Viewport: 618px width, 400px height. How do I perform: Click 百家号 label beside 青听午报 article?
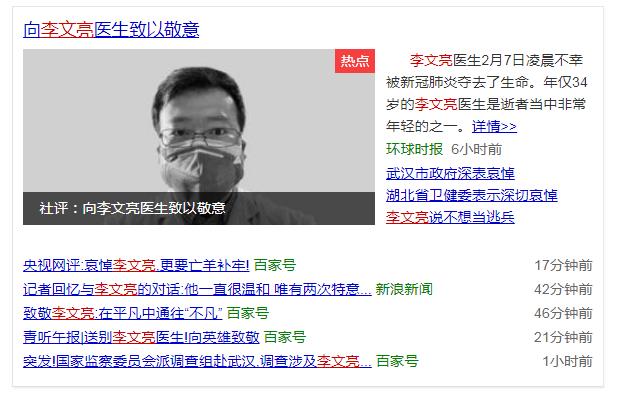[x=285, y=337]
